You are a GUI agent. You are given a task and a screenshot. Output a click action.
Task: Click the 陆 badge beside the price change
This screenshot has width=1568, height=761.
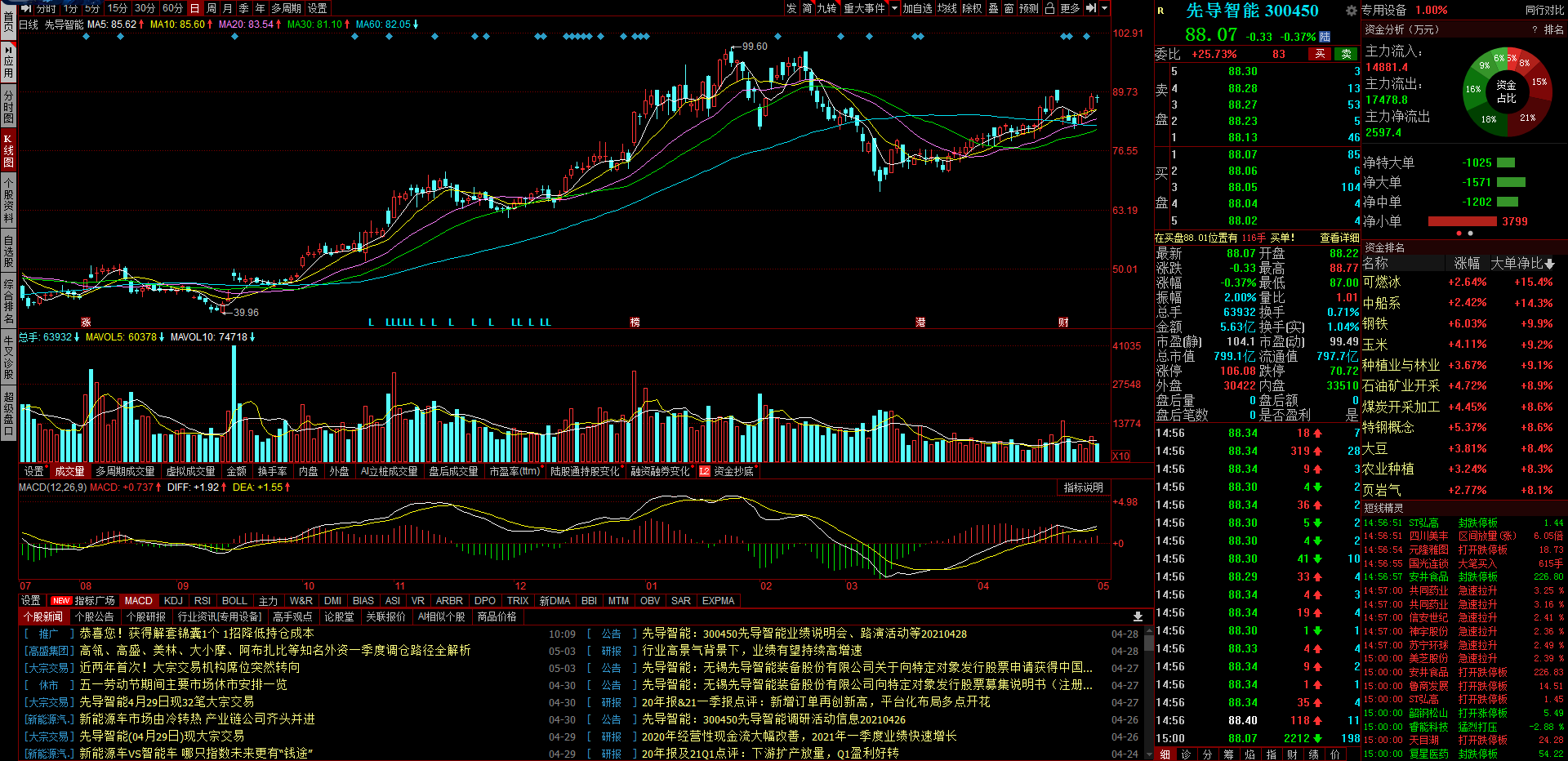tap(1325, 37)
